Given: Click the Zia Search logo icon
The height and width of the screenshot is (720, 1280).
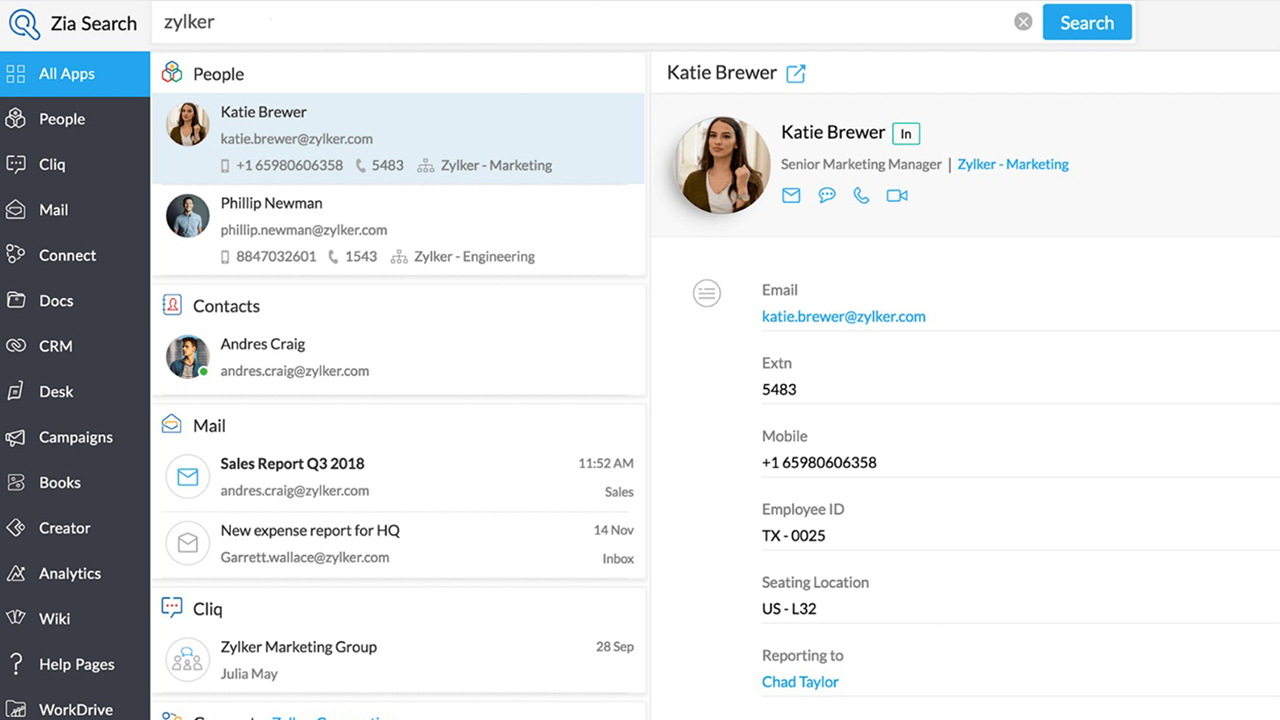Looking at the screenshot, I should [24, 23].
